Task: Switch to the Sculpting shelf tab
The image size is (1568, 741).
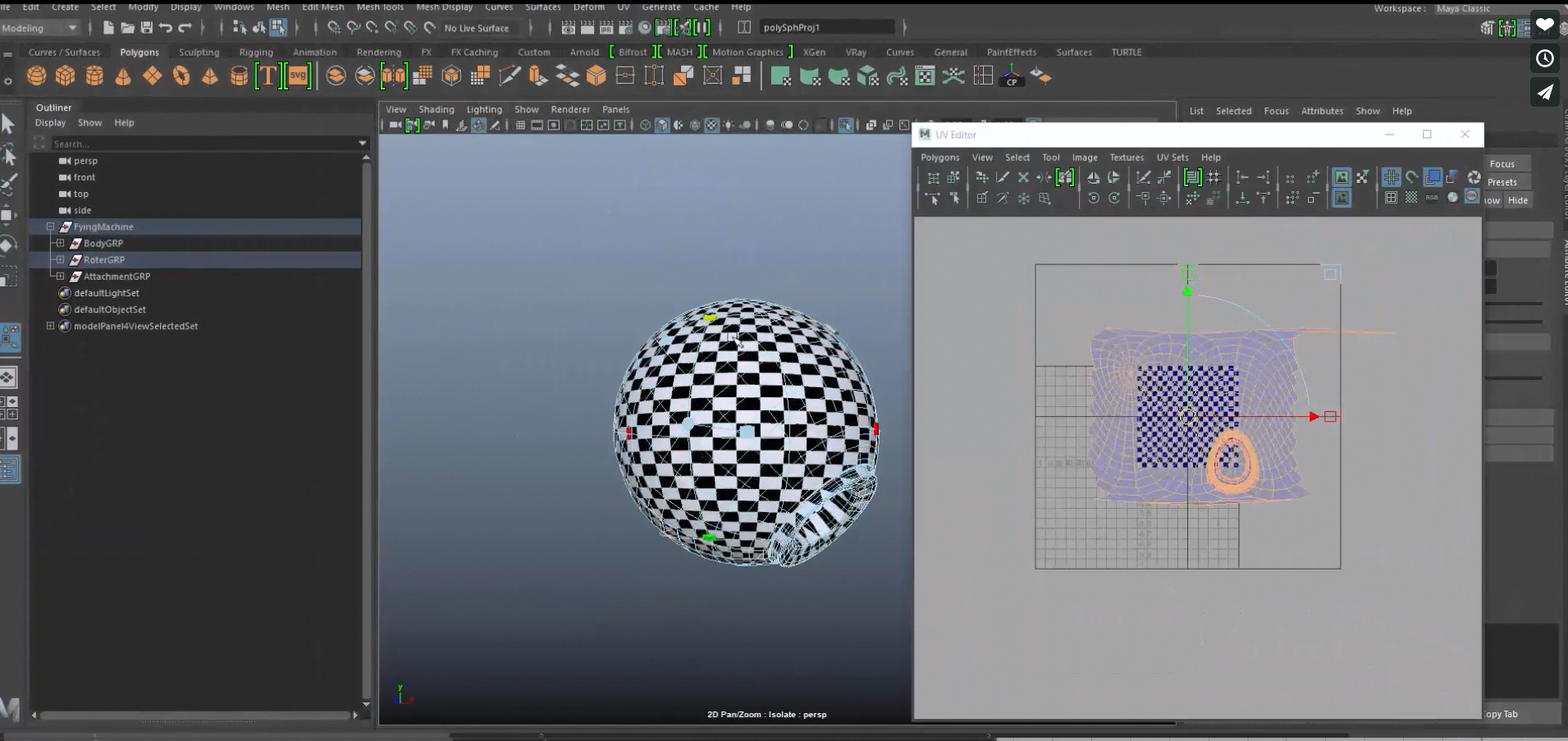Action: pos(199,53)
